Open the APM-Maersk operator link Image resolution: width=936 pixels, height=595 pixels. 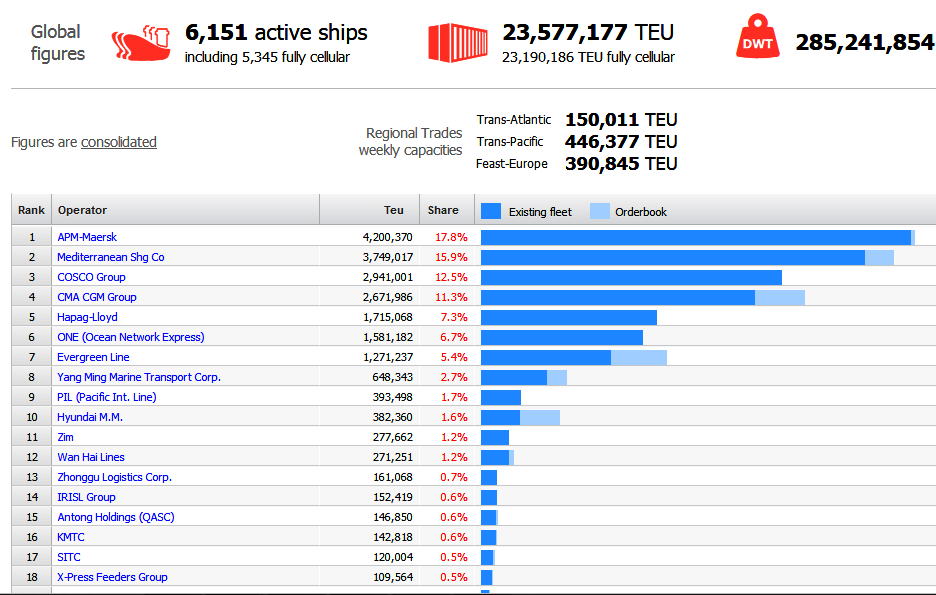point(87,237)
